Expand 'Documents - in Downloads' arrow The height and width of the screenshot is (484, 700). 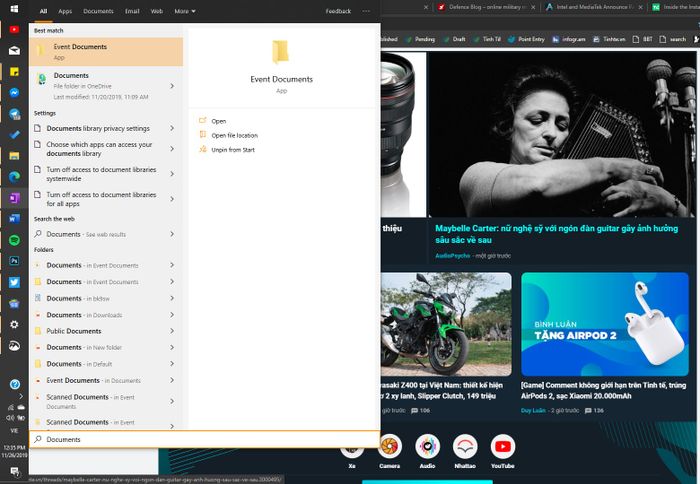172,315
